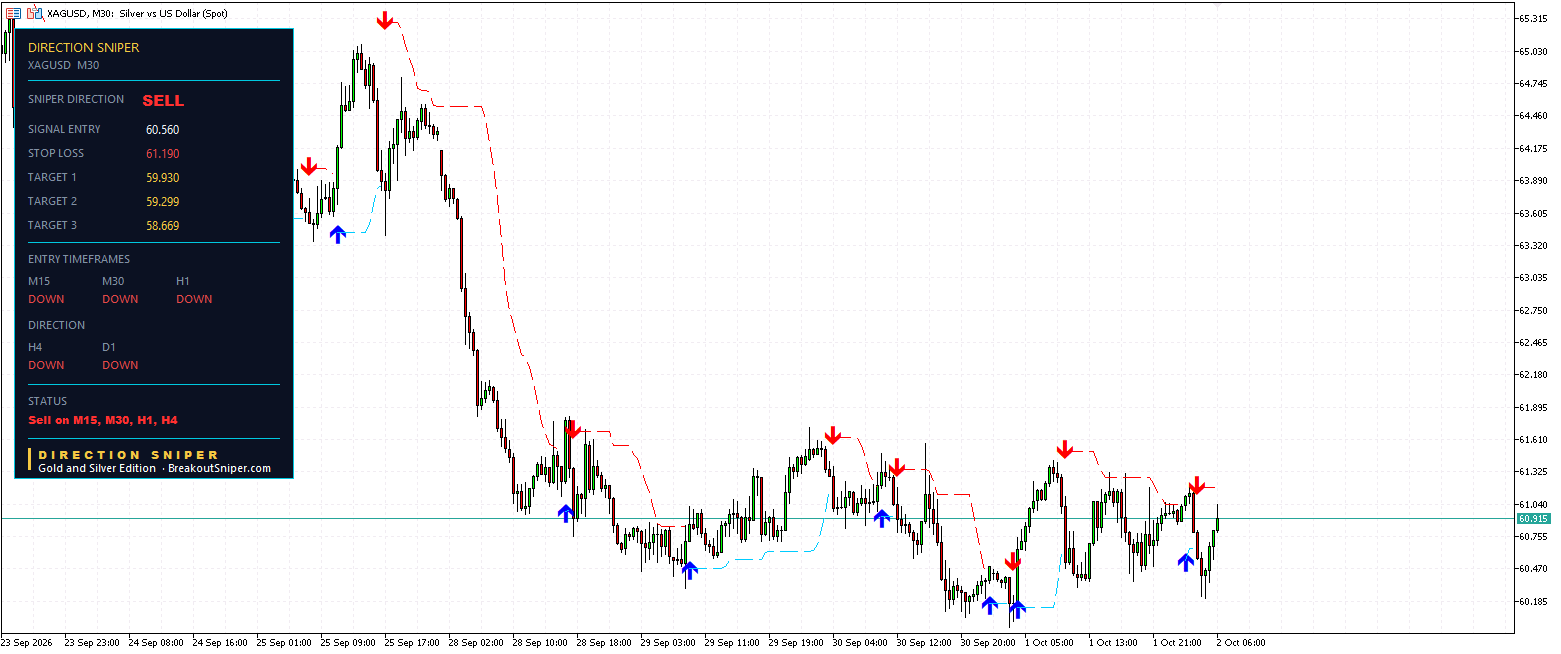Open the BreakoutSniper.com link in the panel

click(x=219, y=468)
